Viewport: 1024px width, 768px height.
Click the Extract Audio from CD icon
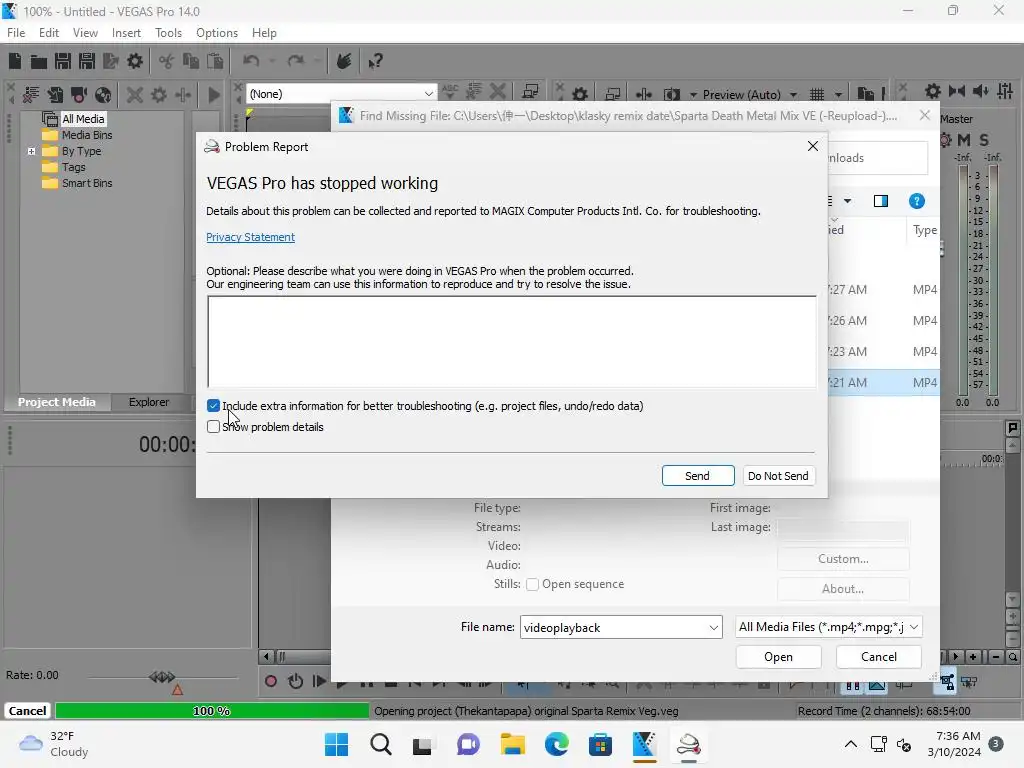[x=103, y=95]
